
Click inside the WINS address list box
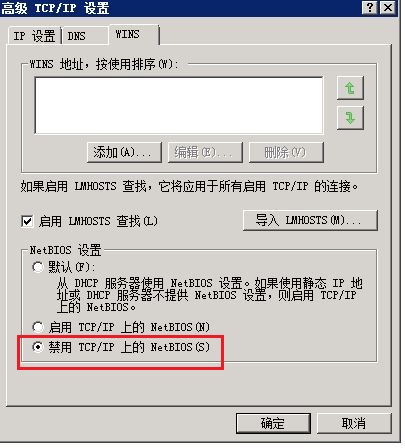click(179, 105)
